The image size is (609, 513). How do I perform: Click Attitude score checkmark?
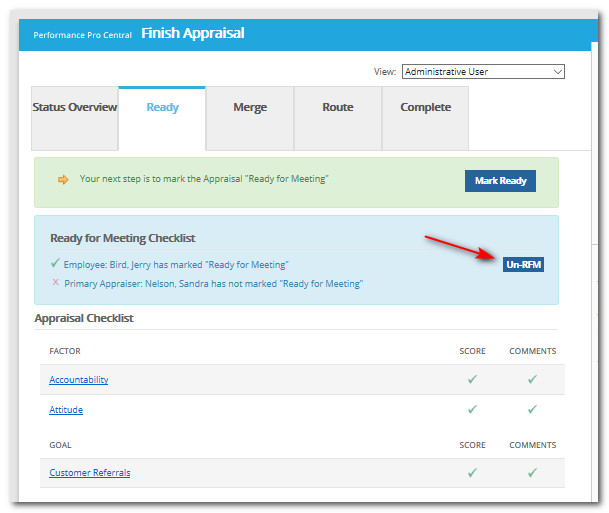pos(472,410)
